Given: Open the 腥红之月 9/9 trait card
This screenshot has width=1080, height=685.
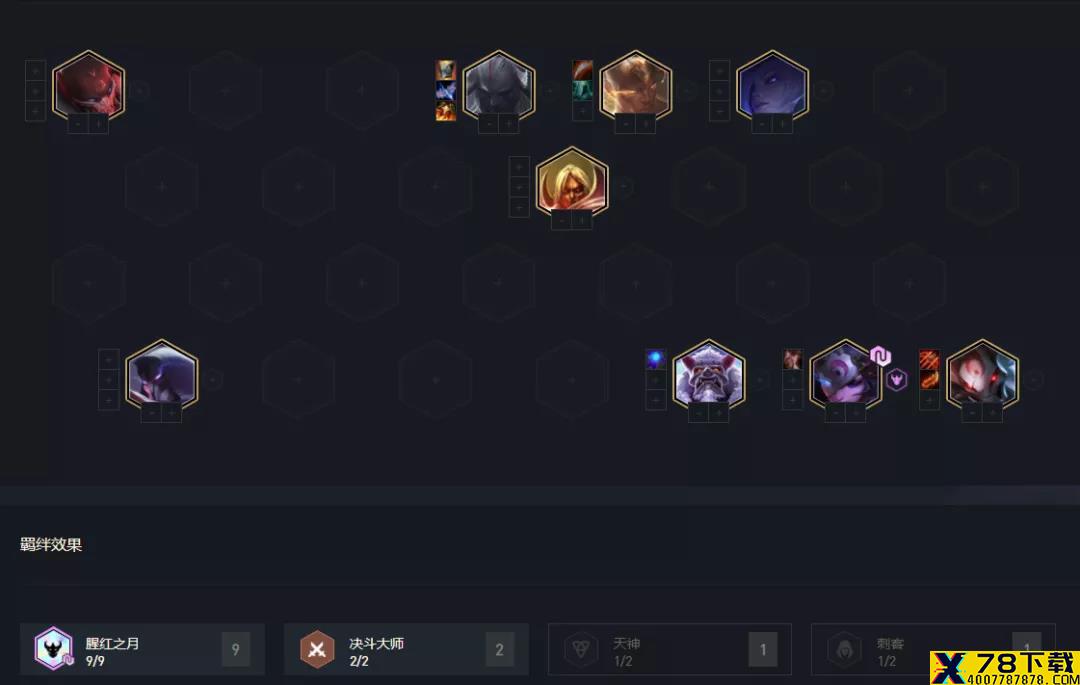Looking at the screenshot, I should click(142, 649).
